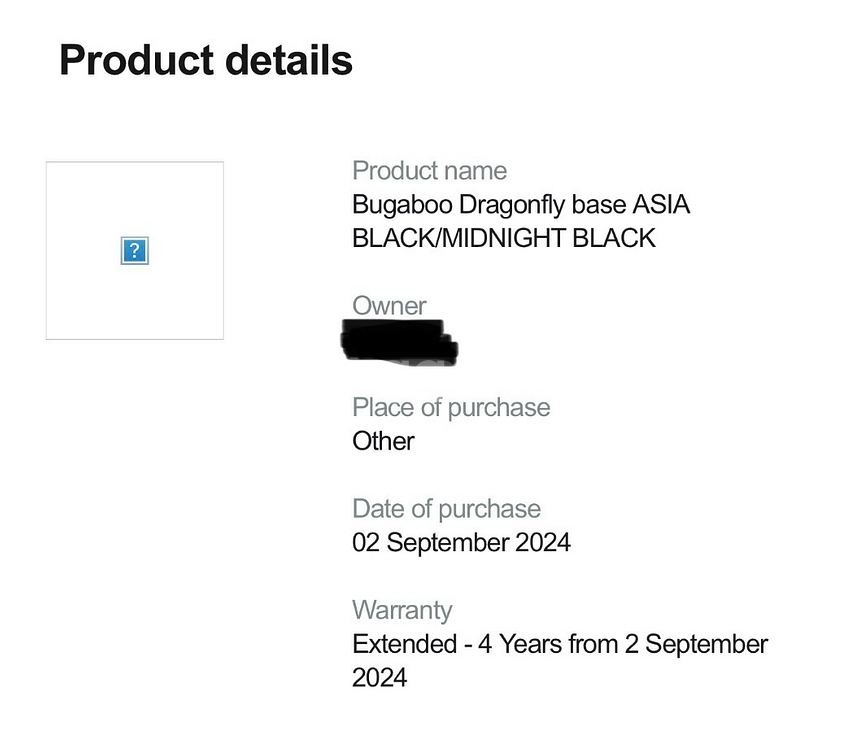Click the Place of purchase label
The width and height of the screenshot is (850, 750).
point(451,408)
